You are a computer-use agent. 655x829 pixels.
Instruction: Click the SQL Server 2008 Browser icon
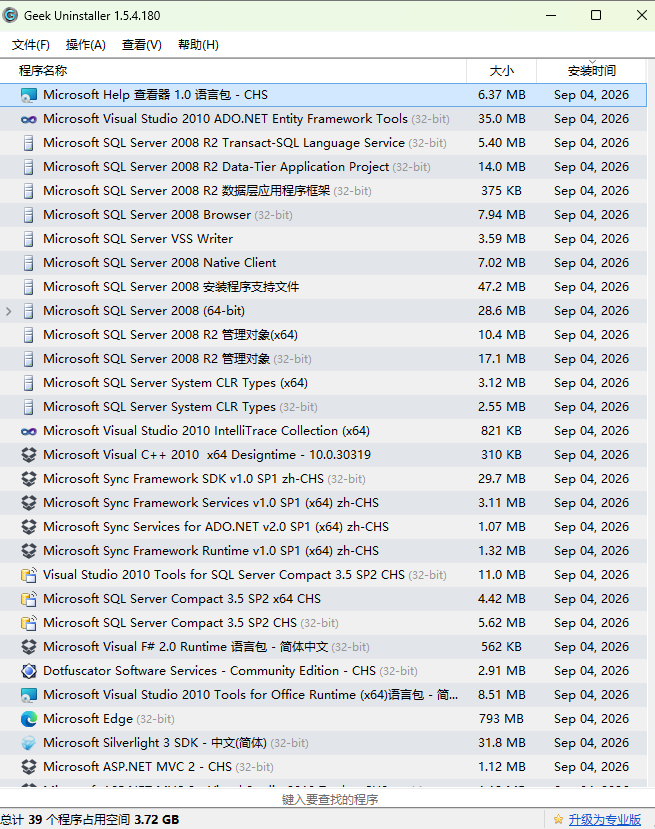[x=29, y=215]
